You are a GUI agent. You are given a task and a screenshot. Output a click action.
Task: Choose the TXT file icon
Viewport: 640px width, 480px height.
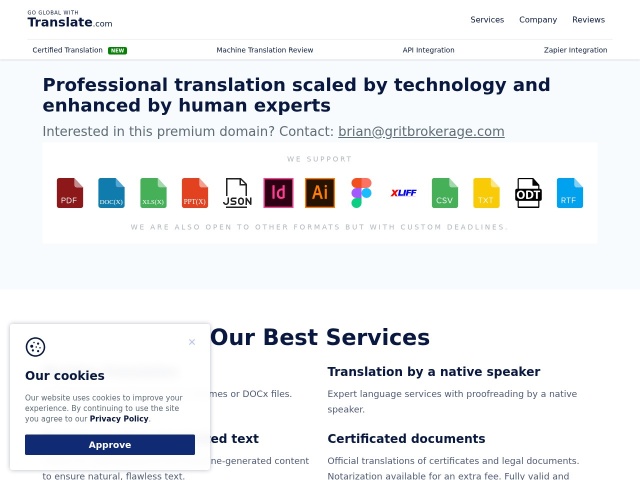point(487,193)
